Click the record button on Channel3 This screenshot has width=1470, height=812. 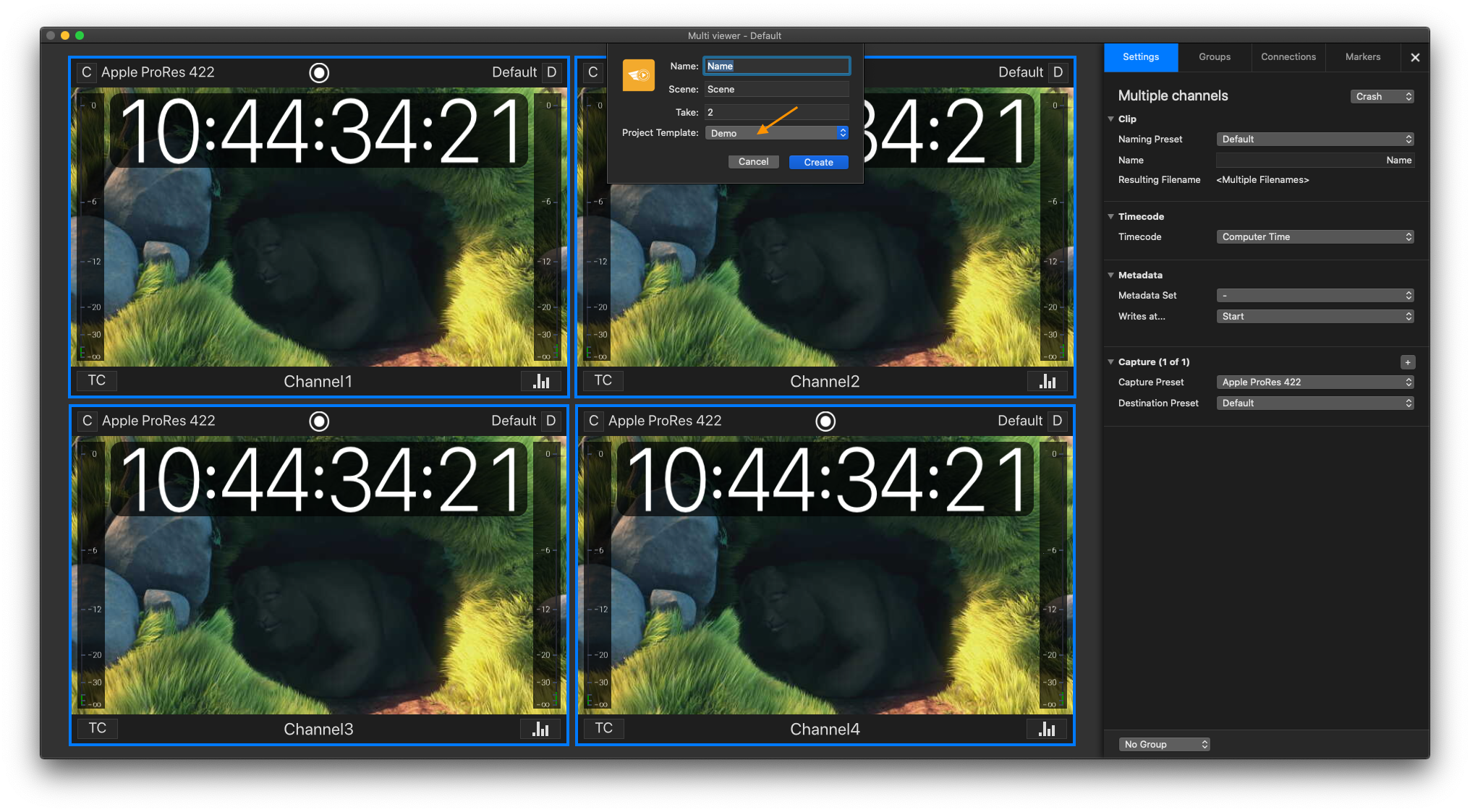pos(319,421)
